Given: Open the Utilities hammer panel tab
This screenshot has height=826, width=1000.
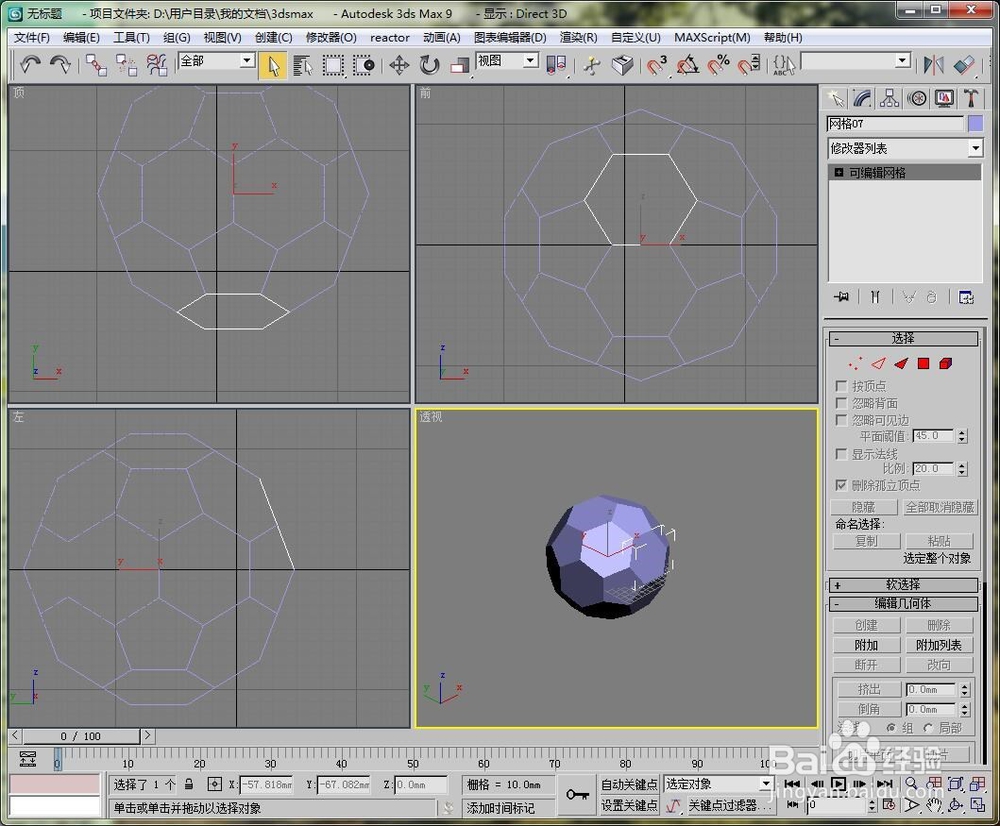Looking at the screenshot, I should 971,98.
